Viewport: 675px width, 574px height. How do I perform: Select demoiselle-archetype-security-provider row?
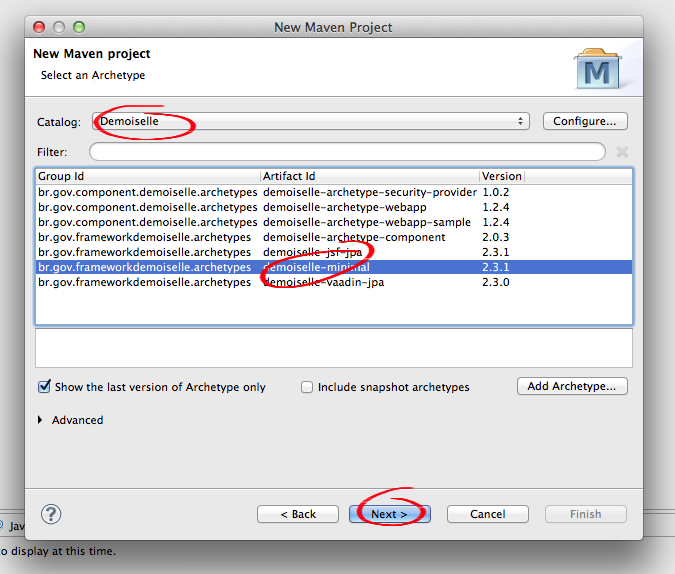(334, 192)
